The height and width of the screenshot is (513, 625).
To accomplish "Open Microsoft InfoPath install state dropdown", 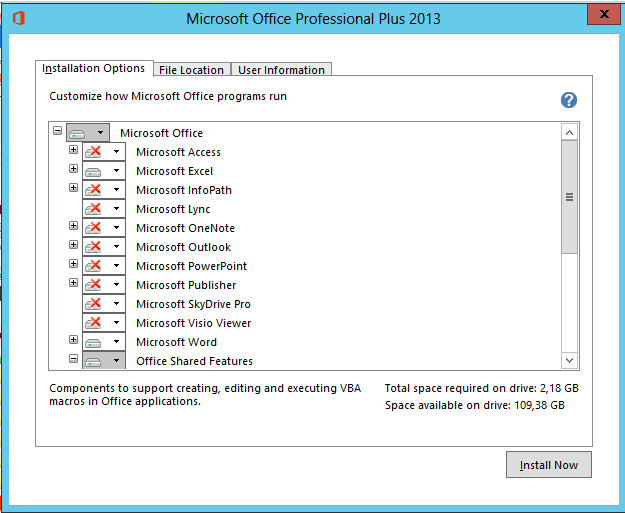I will point(104,190).
